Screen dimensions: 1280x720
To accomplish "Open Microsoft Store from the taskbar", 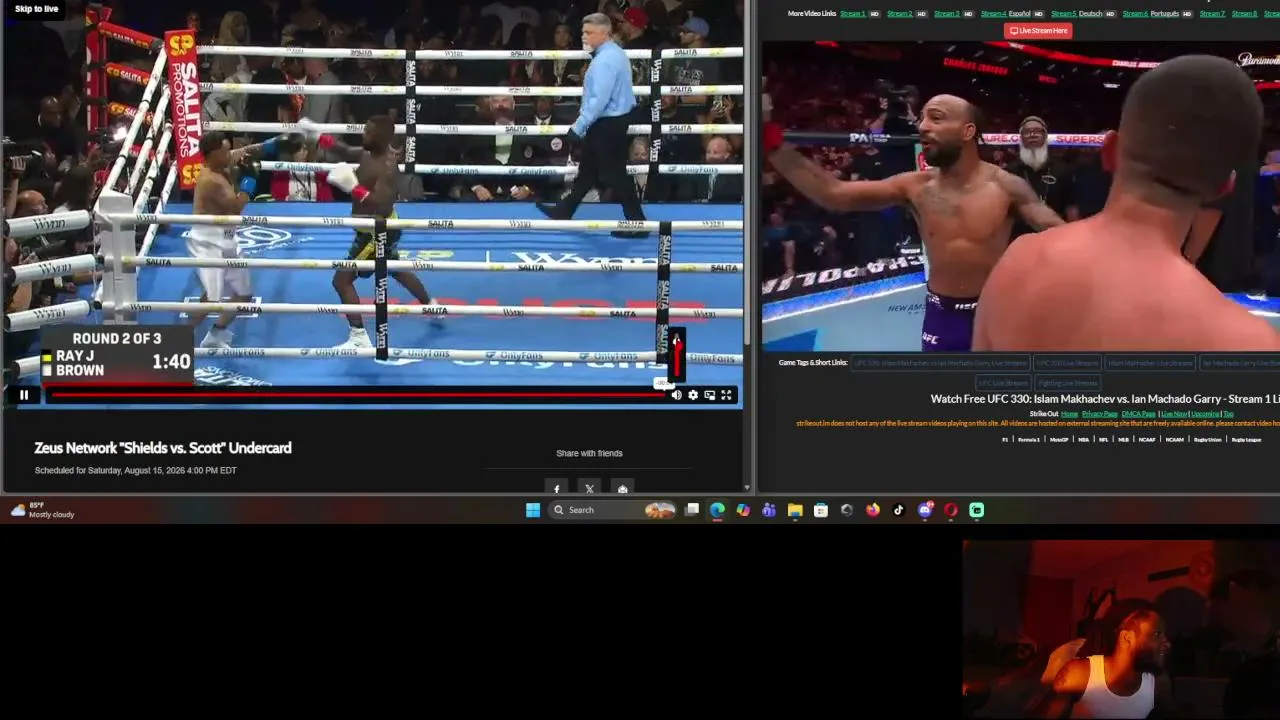I will (821, 510).
